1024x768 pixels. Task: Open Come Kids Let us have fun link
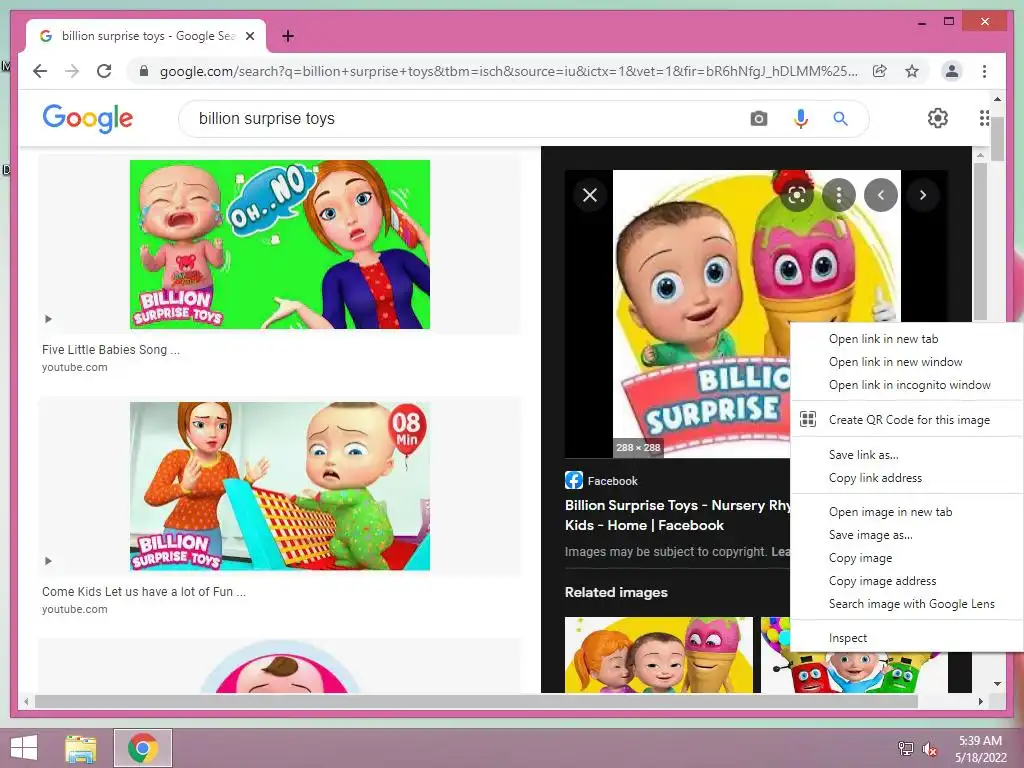(144, 592)
